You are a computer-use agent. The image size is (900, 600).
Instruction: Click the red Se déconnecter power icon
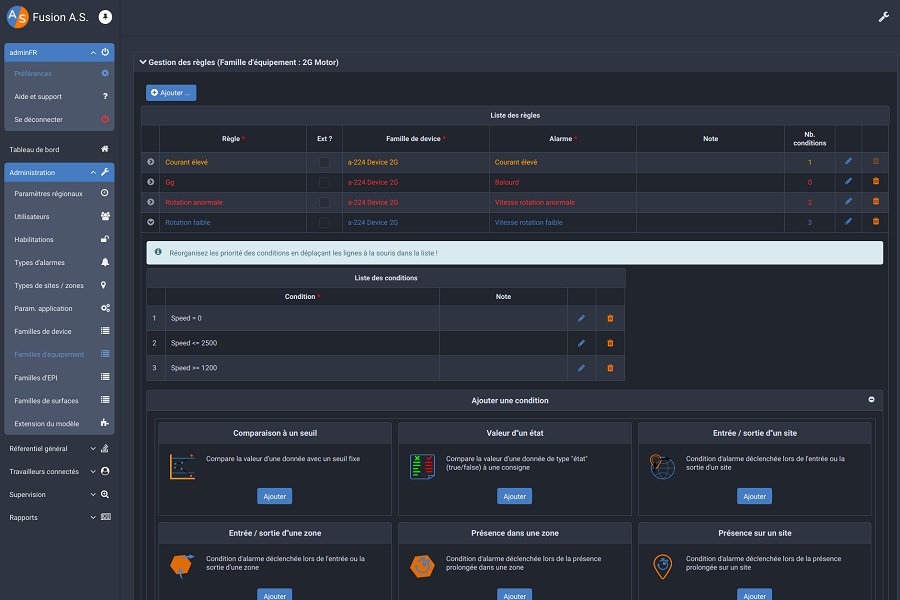point(105,119)
